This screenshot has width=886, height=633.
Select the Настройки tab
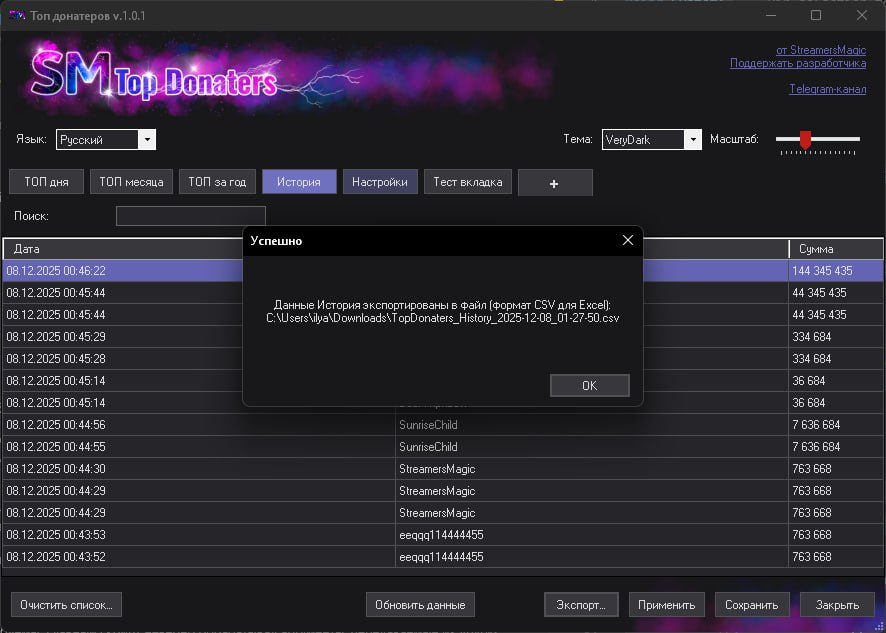pos(380,182)
